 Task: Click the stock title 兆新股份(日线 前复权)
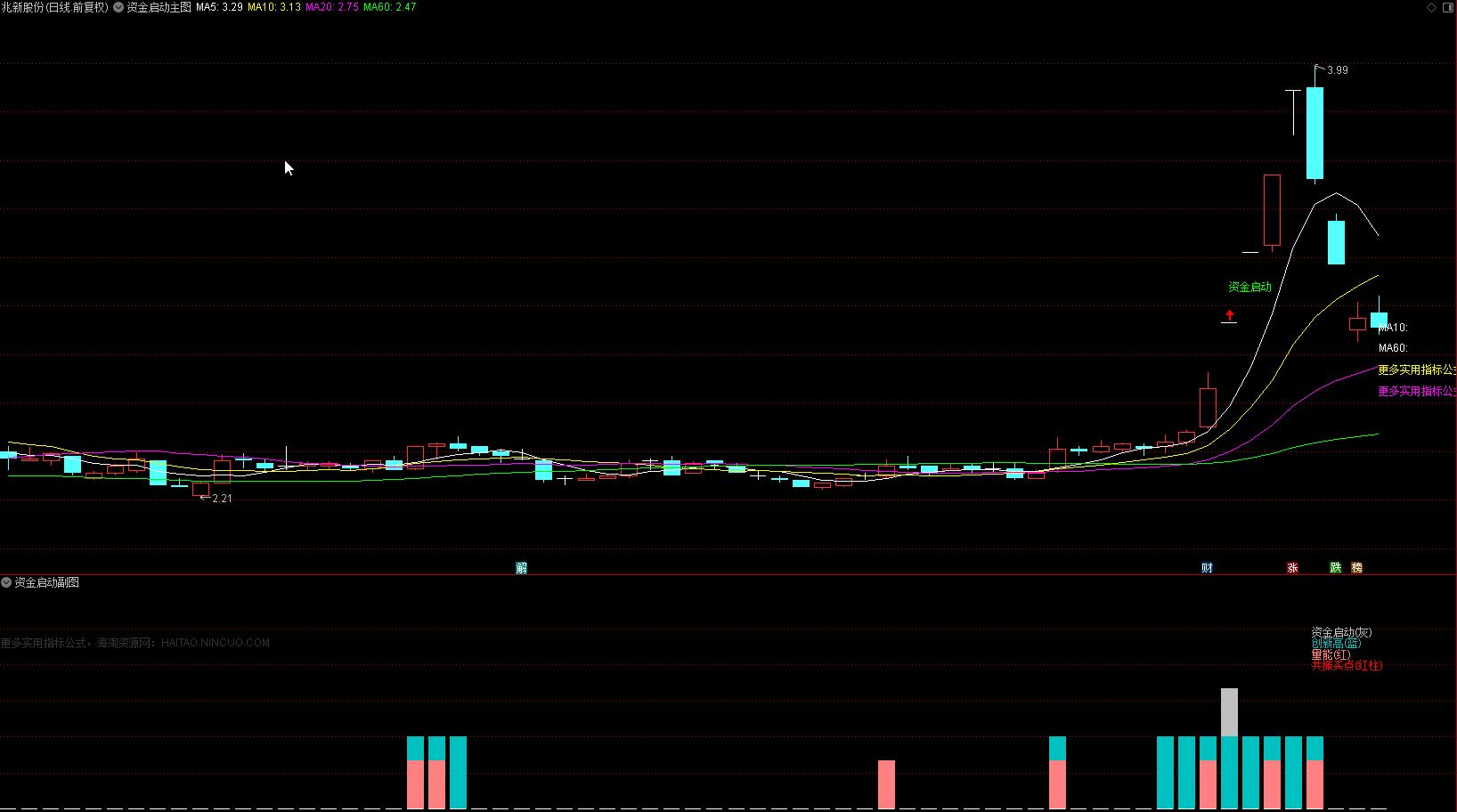point(54,7)
